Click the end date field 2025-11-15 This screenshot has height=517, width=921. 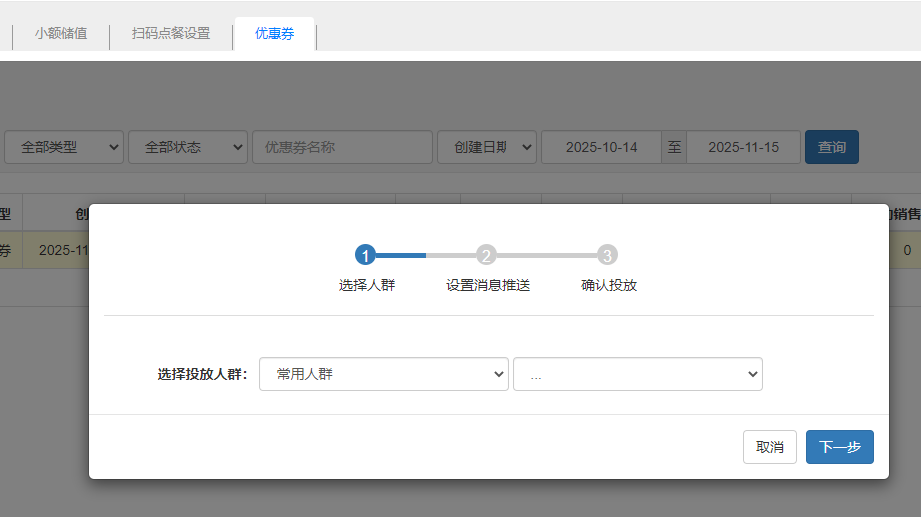743,147
